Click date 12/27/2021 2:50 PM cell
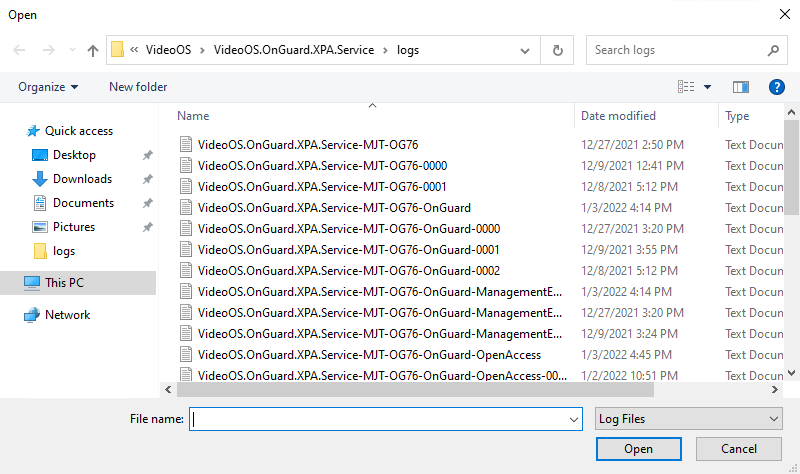 (x=632, y=145)
